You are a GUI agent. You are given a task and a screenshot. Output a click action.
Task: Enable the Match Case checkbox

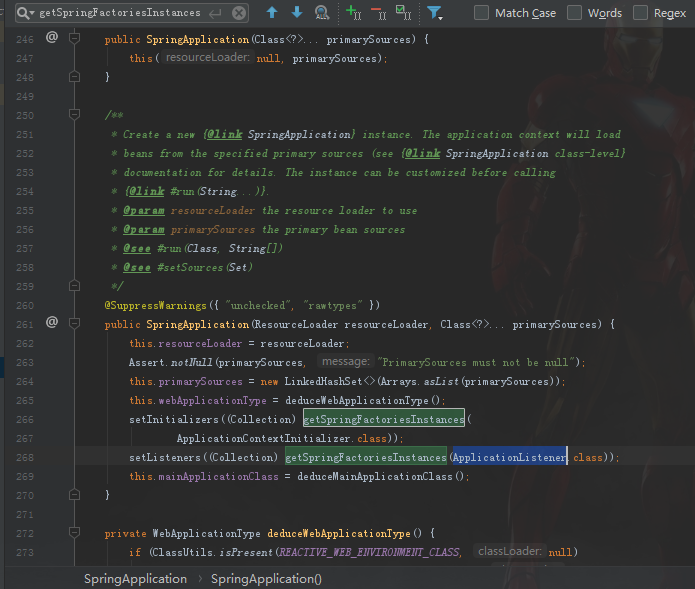pos(482,13)
